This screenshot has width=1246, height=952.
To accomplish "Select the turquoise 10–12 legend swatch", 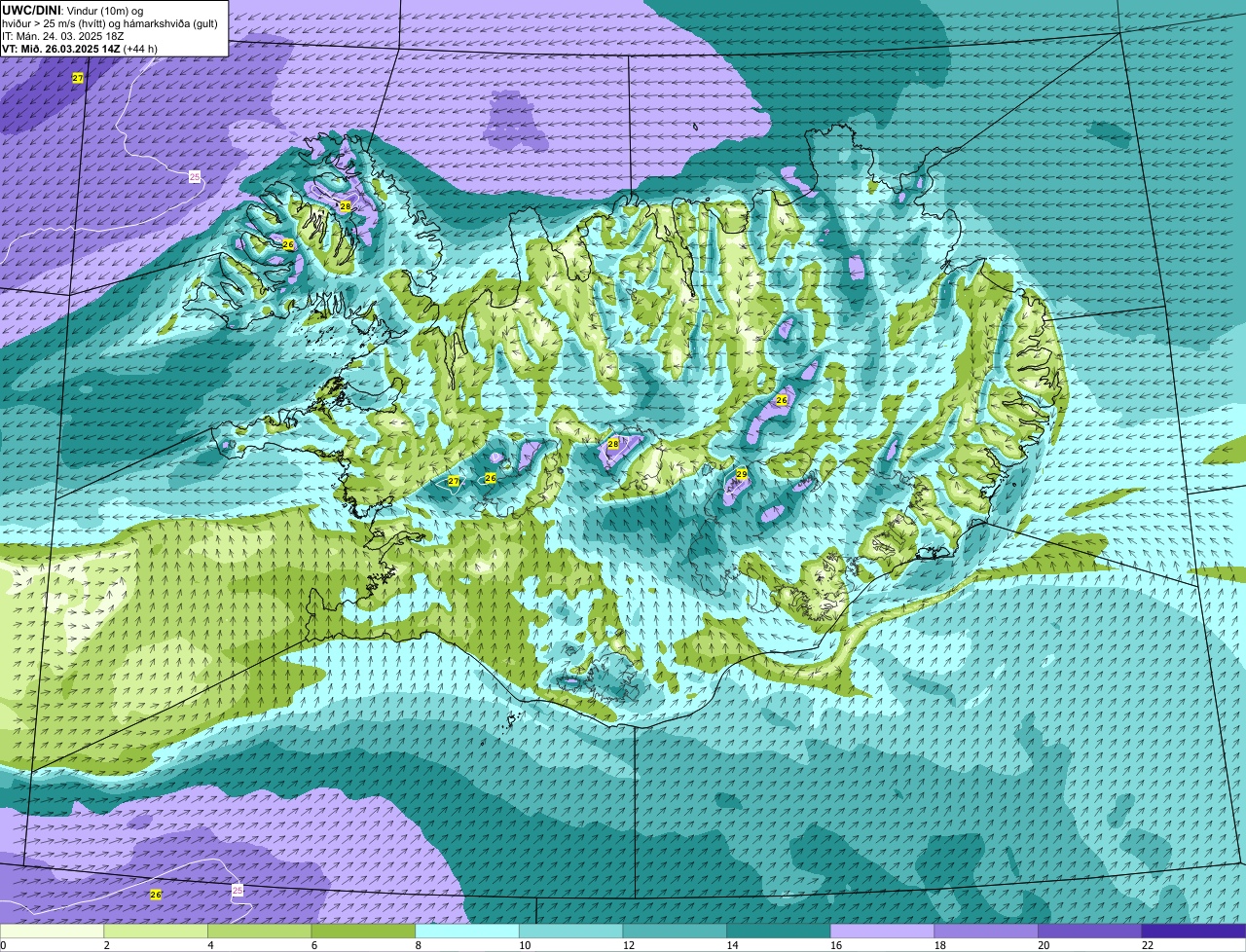I will pyautogui.click(x=571, y=932).
